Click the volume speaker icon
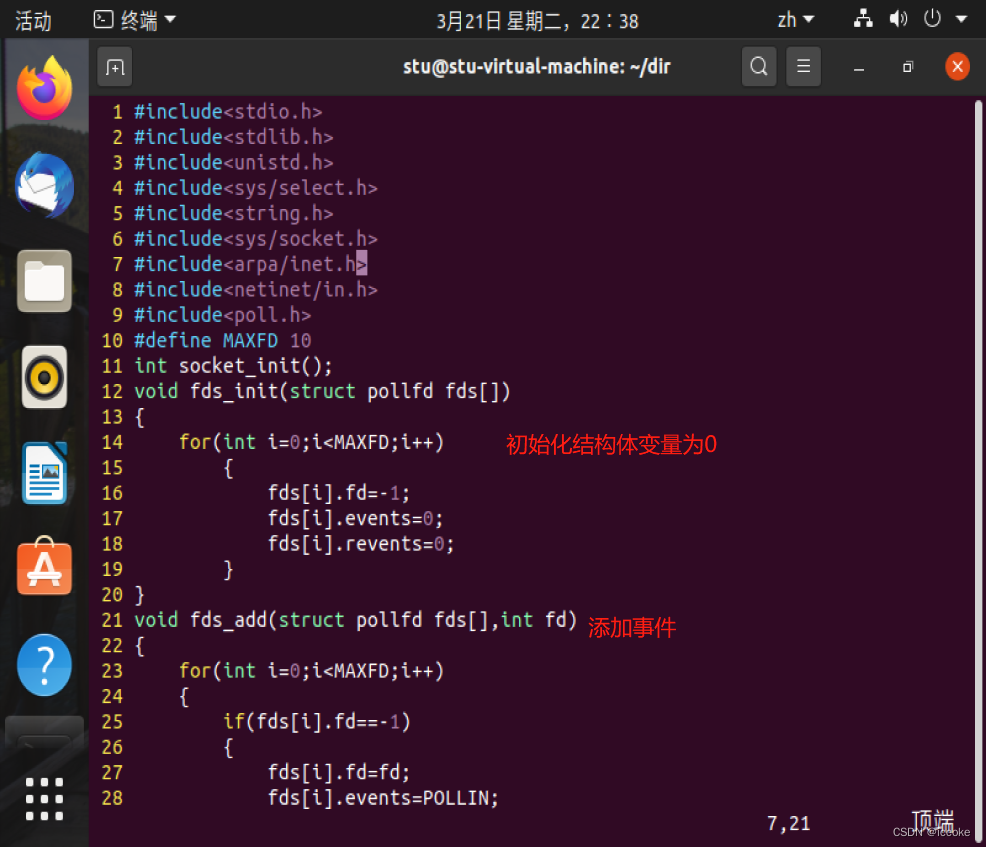The image size is (986, 847). point(898,19)
